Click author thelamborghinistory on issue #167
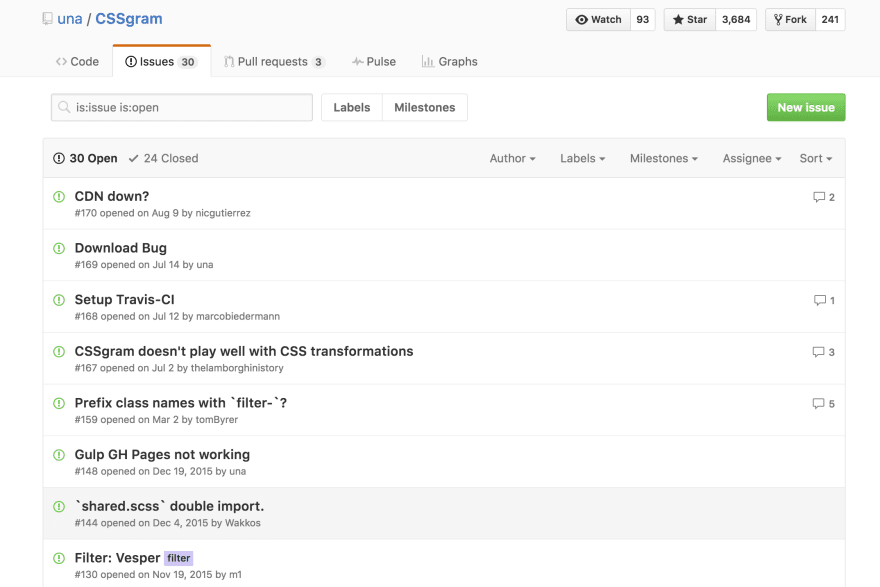The image size is (880, 587). point(237,368)
